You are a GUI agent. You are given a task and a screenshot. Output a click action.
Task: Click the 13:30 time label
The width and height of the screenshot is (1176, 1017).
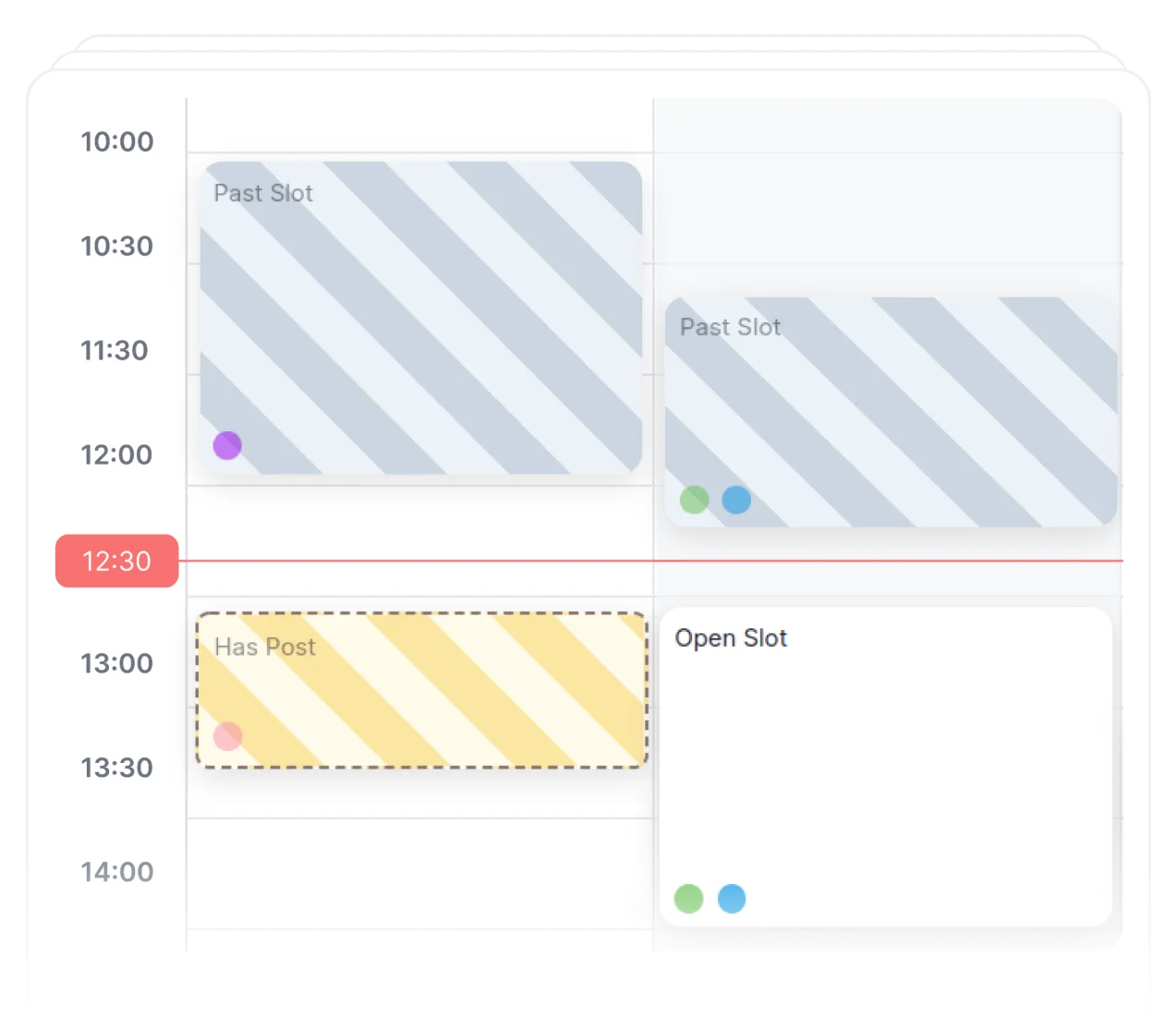[117, 768]
